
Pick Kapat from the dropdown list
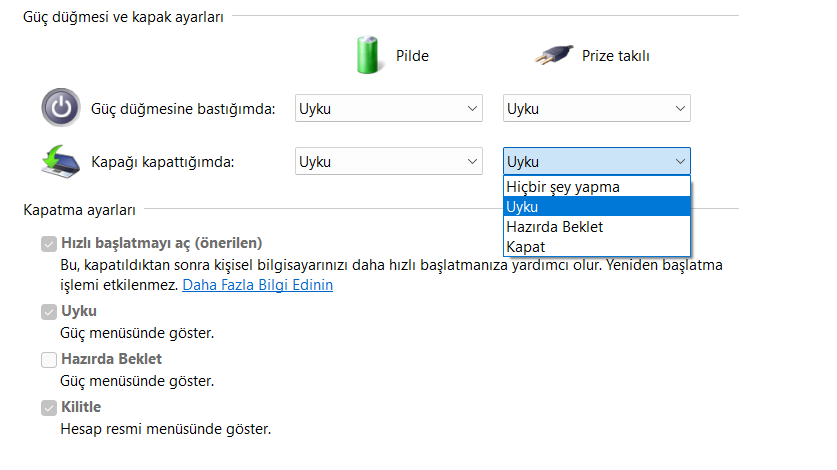click(x=597, y=247)
